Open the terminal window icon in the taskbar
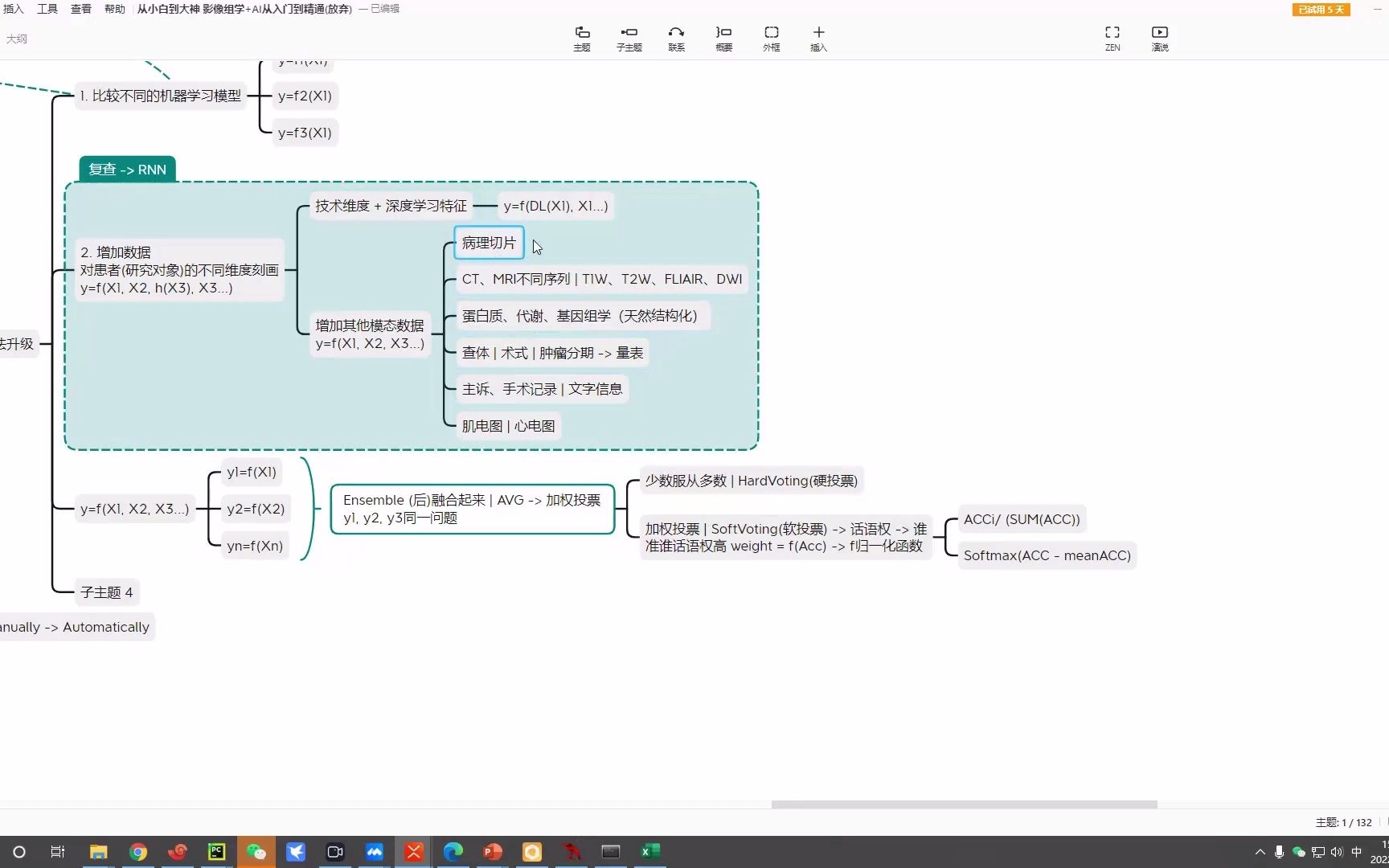 [611, 852]
